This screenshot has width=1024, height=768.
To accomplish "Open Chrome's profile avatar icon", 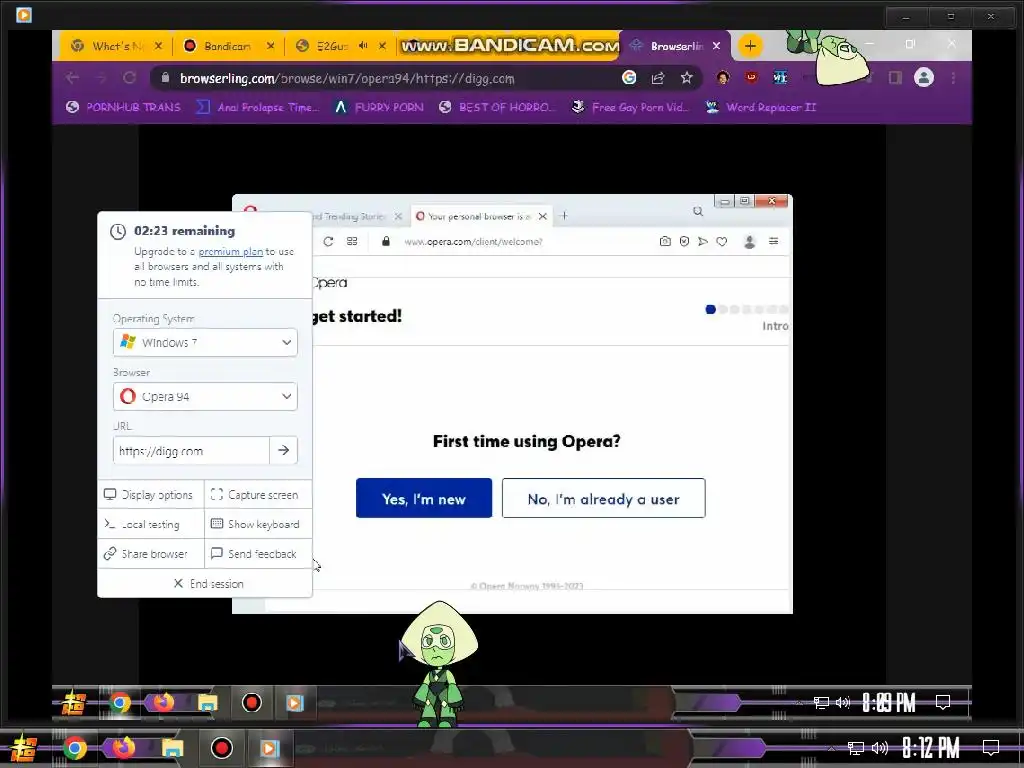I will pos(923,78).
